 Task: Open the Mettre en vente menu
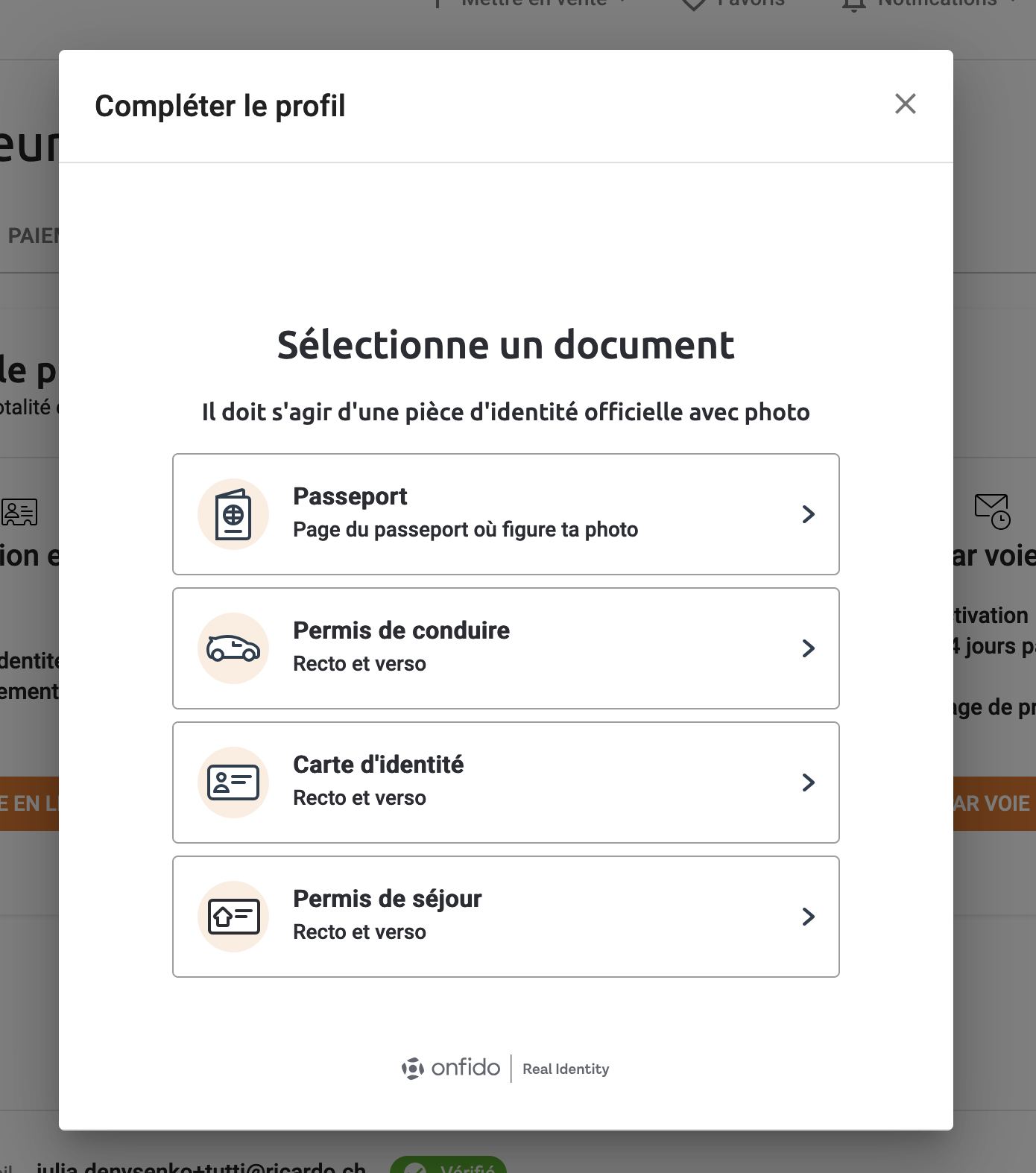click(x=534, y=4)
